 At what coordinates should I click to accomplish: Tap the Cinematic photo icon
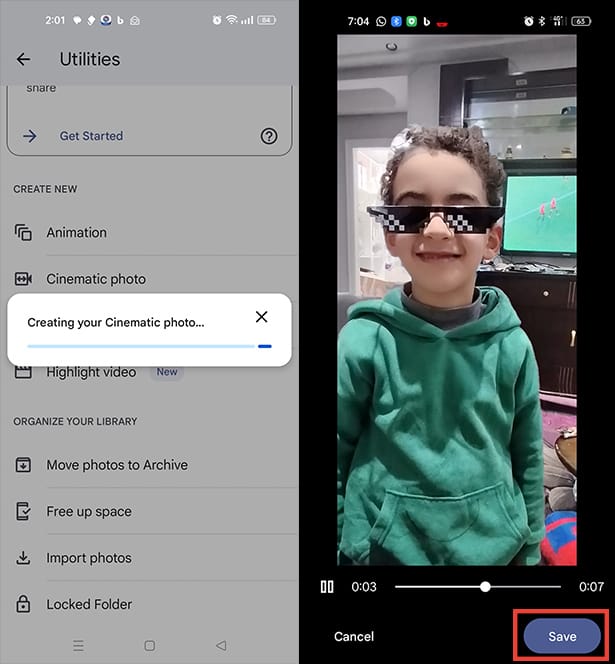23,279
